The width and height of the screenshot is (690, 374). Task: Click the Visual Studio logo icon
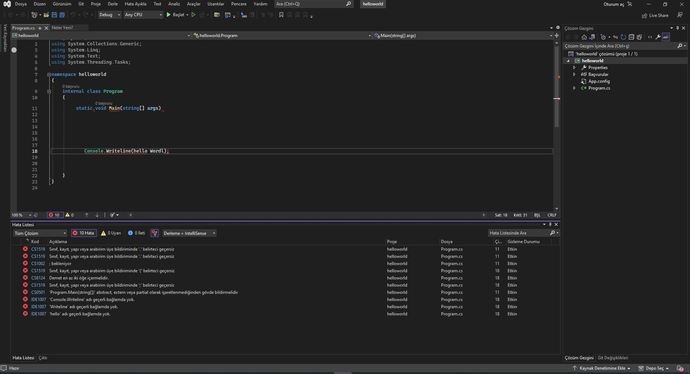click(x=7, y=4)
